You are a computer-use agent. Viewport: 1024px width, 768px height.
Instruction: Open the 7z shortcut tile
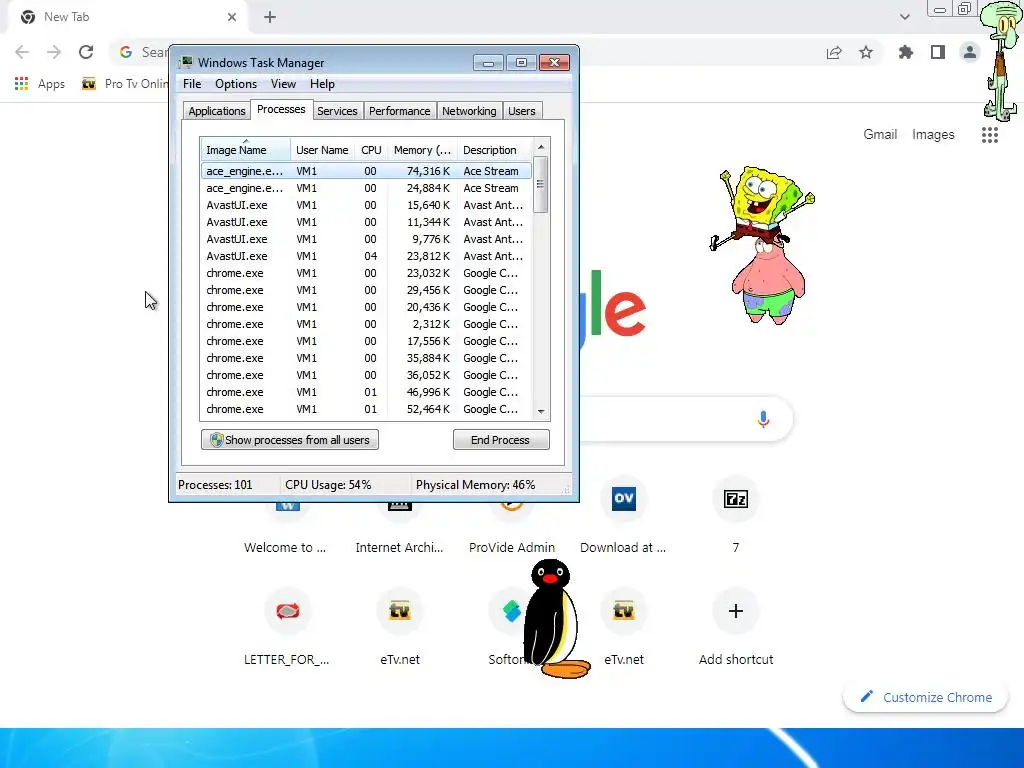(736, 517)
